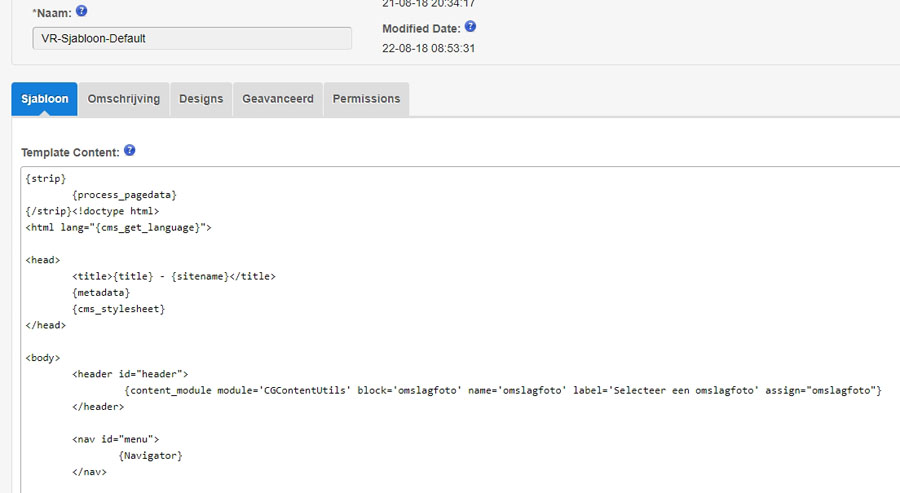Select the Designs tab

click(x=201, y=99)
